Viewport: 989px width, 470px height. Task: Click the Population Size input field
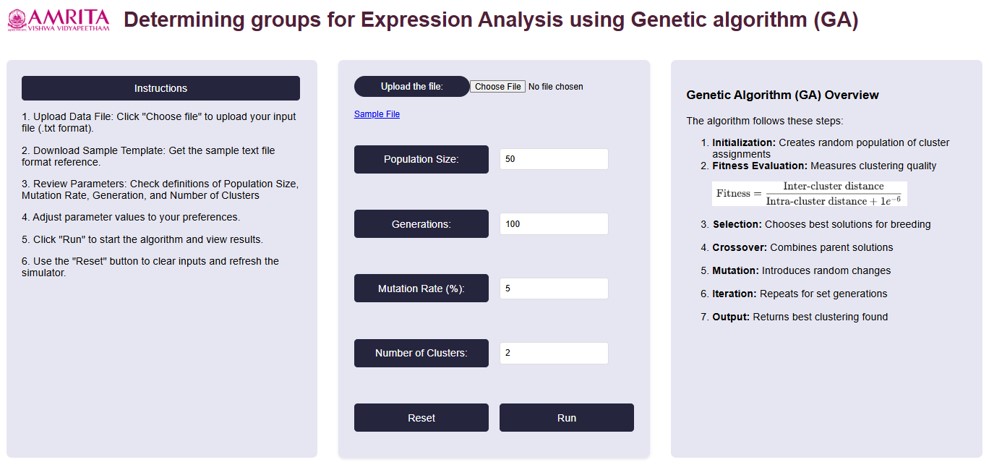[x=553, y=159]
